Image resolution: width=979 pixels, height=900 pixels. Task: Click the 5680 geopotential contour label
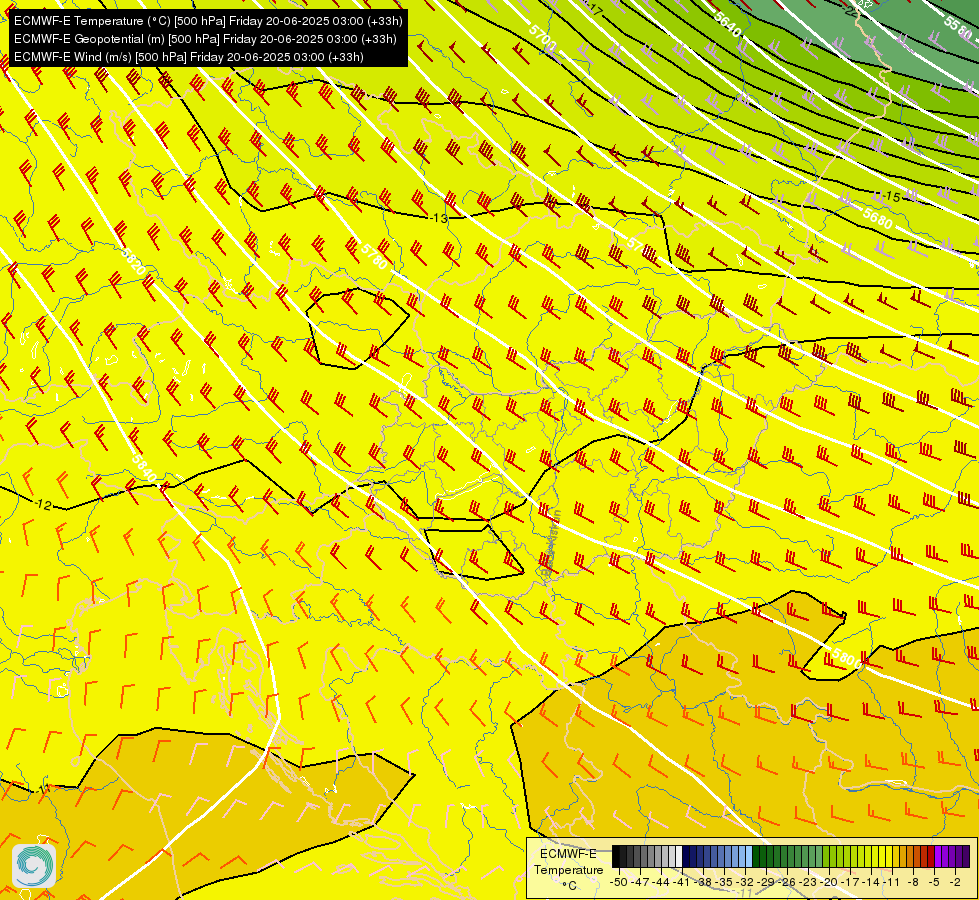[x=878, y=218]
